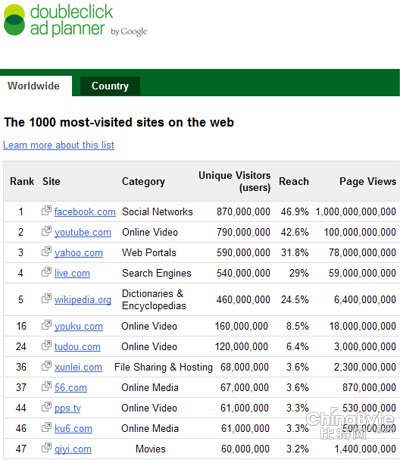Viewport: 400px width, 460px height.
Task: Click the DoubleClick Ad Planner logo
Action: point(75,20)
